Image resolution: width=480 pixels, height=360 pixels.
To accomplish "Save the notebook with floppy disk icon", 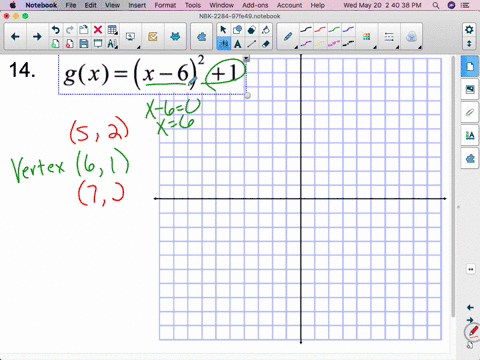I will pyautogui.click(x=83, y=44).
